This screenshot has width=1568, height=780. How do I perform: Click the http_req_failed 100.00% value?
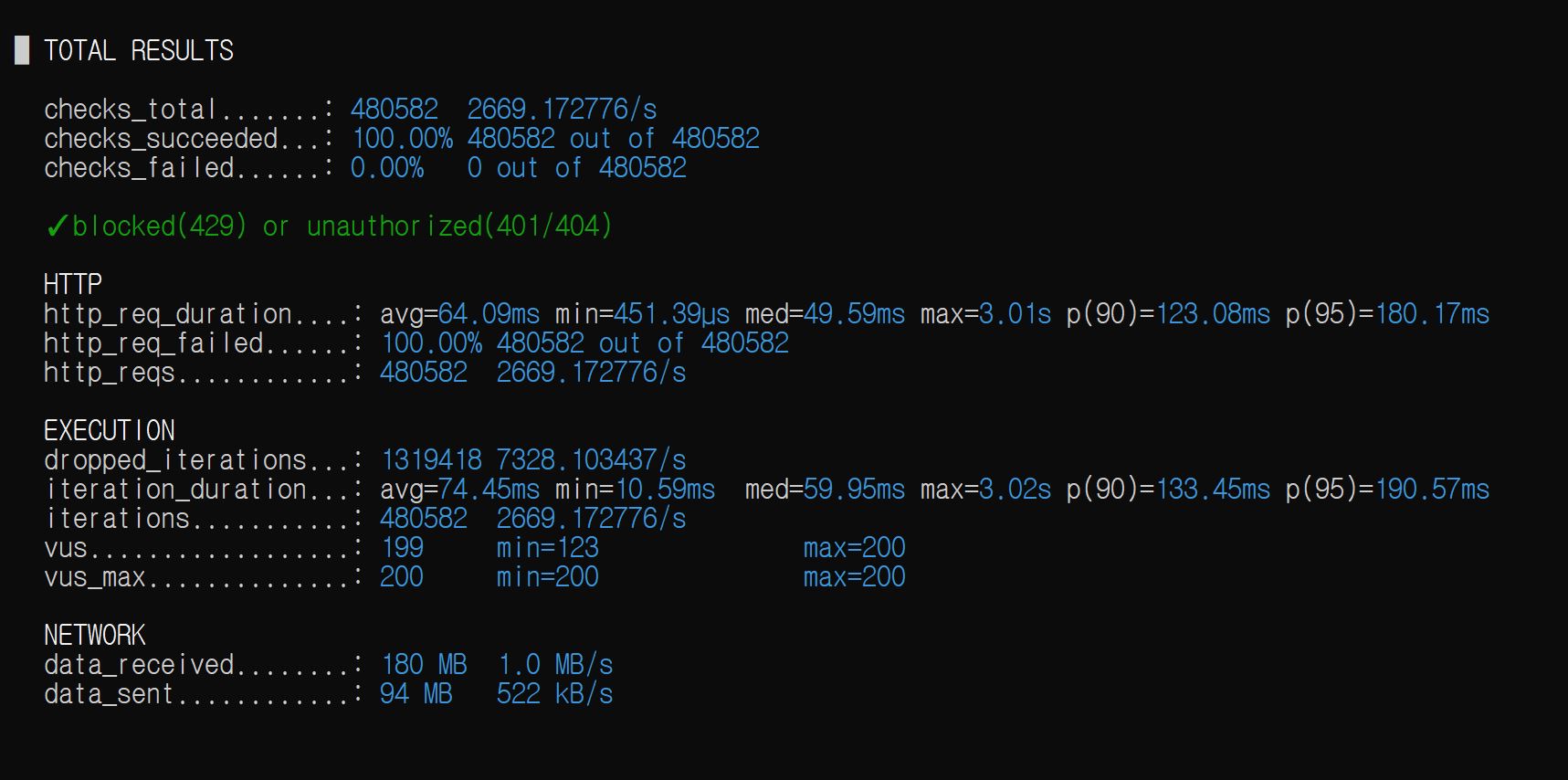(x=431, y=343)
